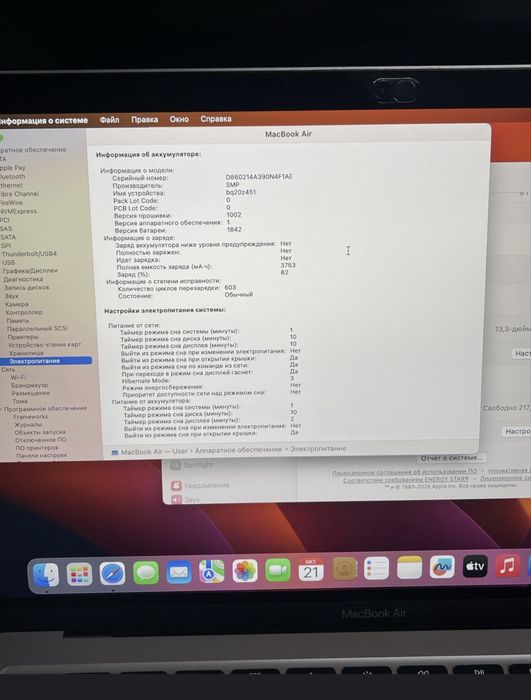Select Объекты запуска in the sidebar
The width and height of the screenshot is (531, 700).
[x=40, y=432]
